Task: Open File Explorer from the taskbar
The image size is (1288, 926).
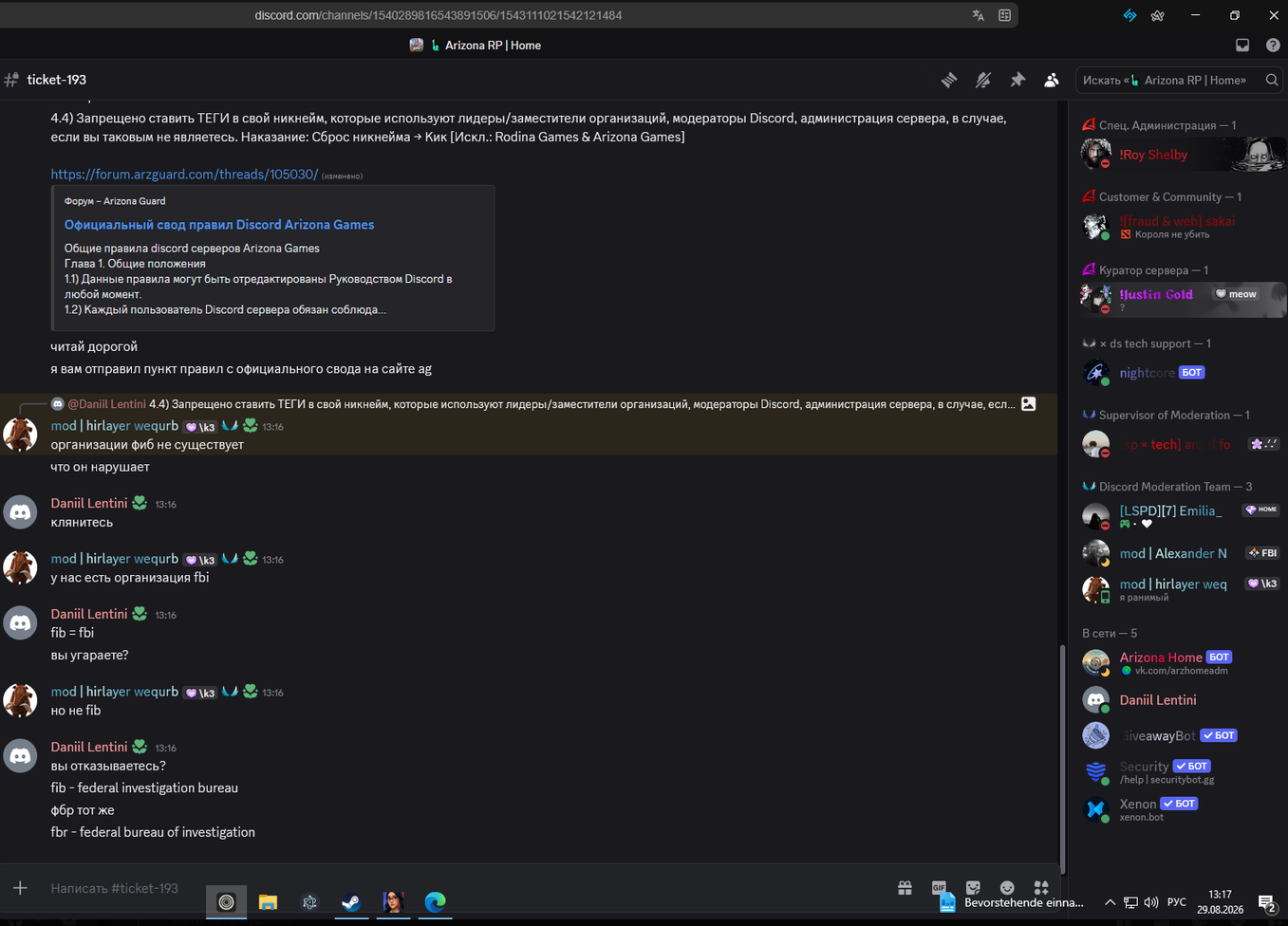Action: point(268,902)
